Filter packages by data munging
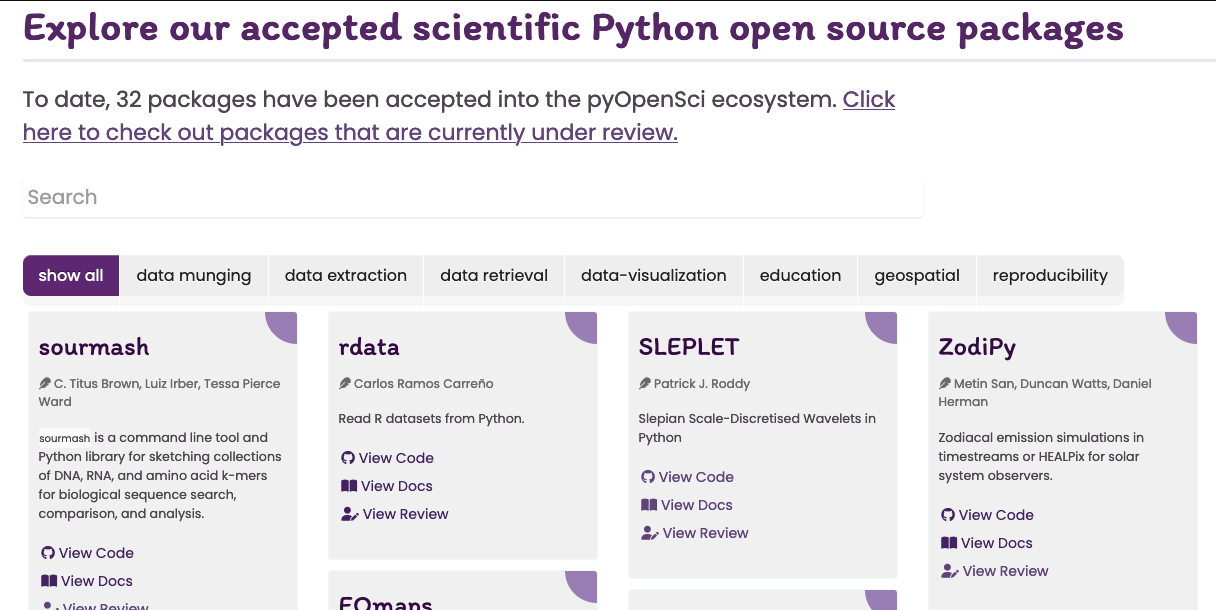Image resolution: width=1216 pixels, height=610 pixels. [x=194, y=276]
